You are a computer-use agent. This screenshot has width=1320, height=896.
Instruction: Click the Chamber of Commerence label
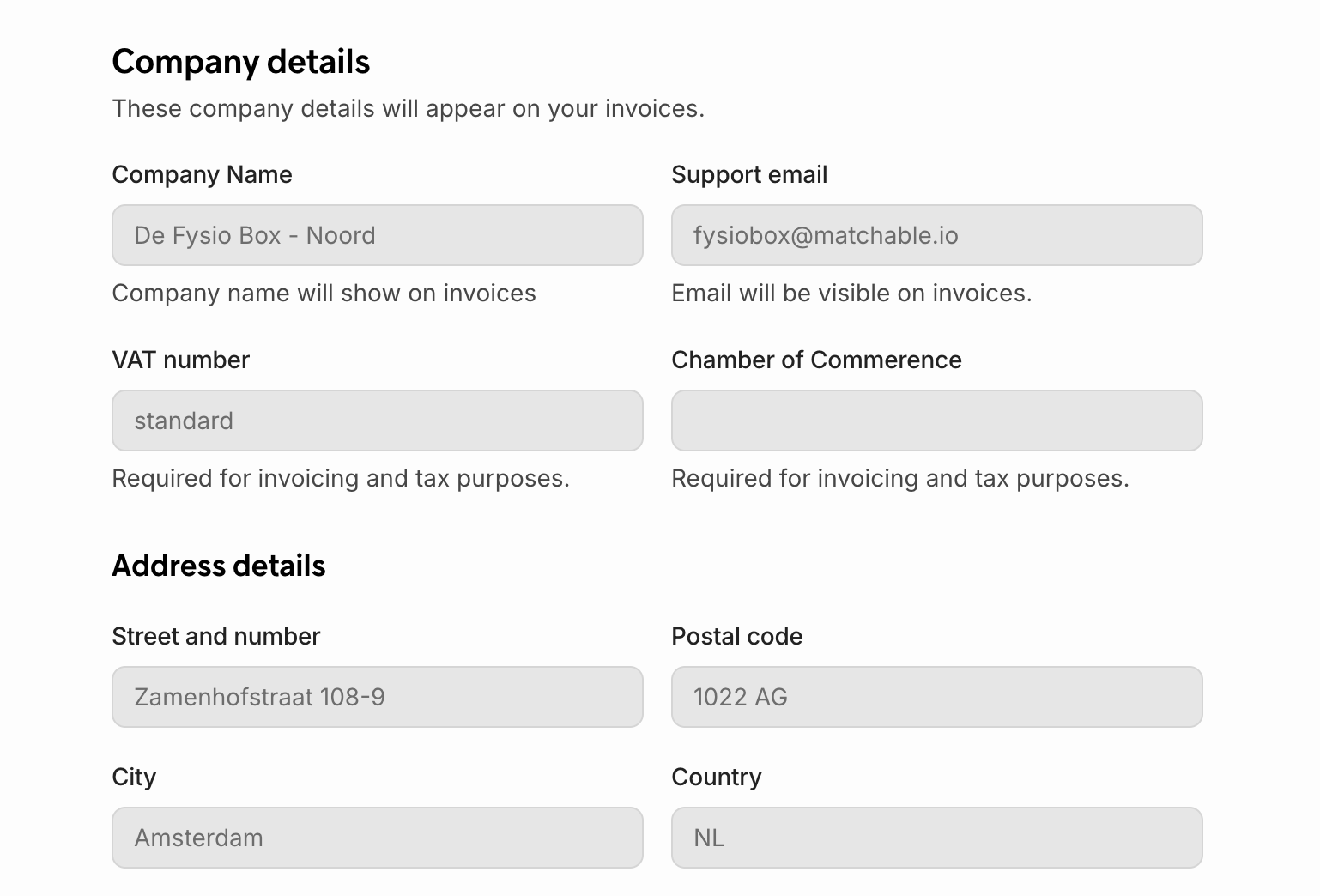click(816, 360)
